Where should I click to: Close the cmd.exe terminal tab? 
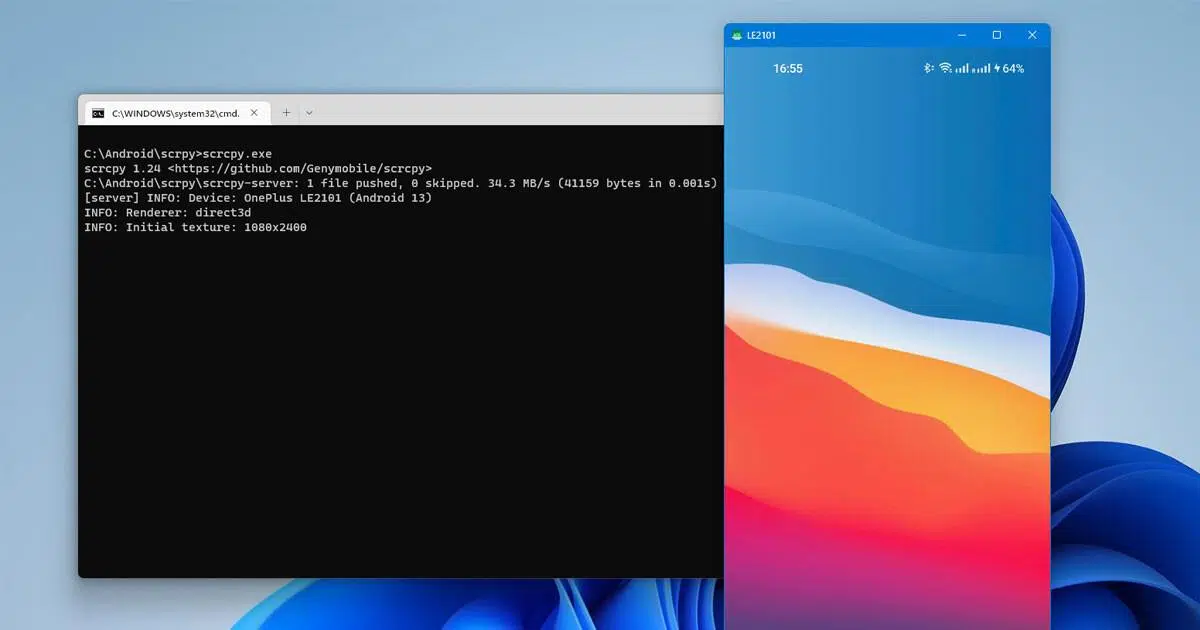tap(254, 113)
